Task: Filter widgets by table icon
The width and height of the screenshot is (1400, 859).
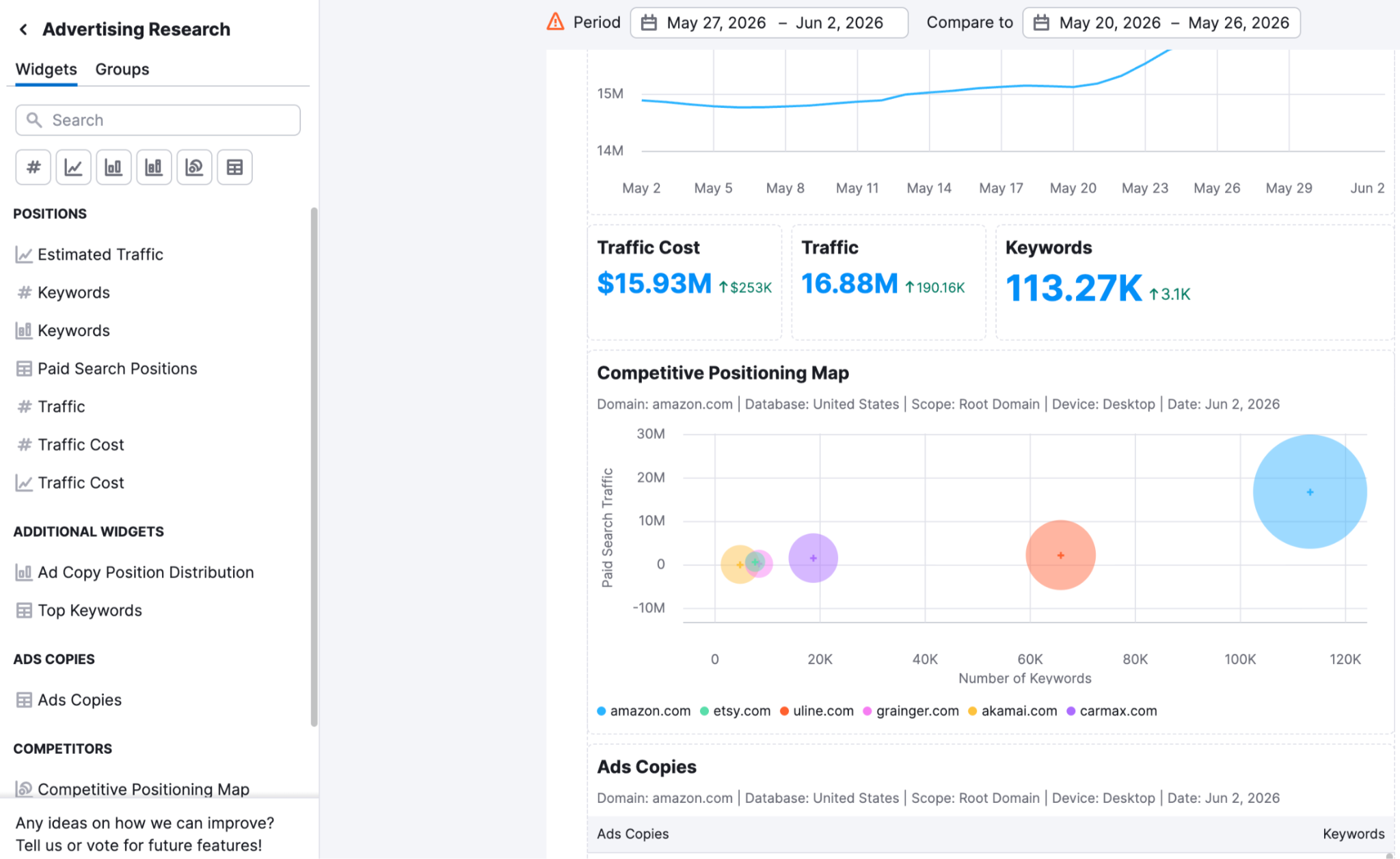Action: pos(234,167)
